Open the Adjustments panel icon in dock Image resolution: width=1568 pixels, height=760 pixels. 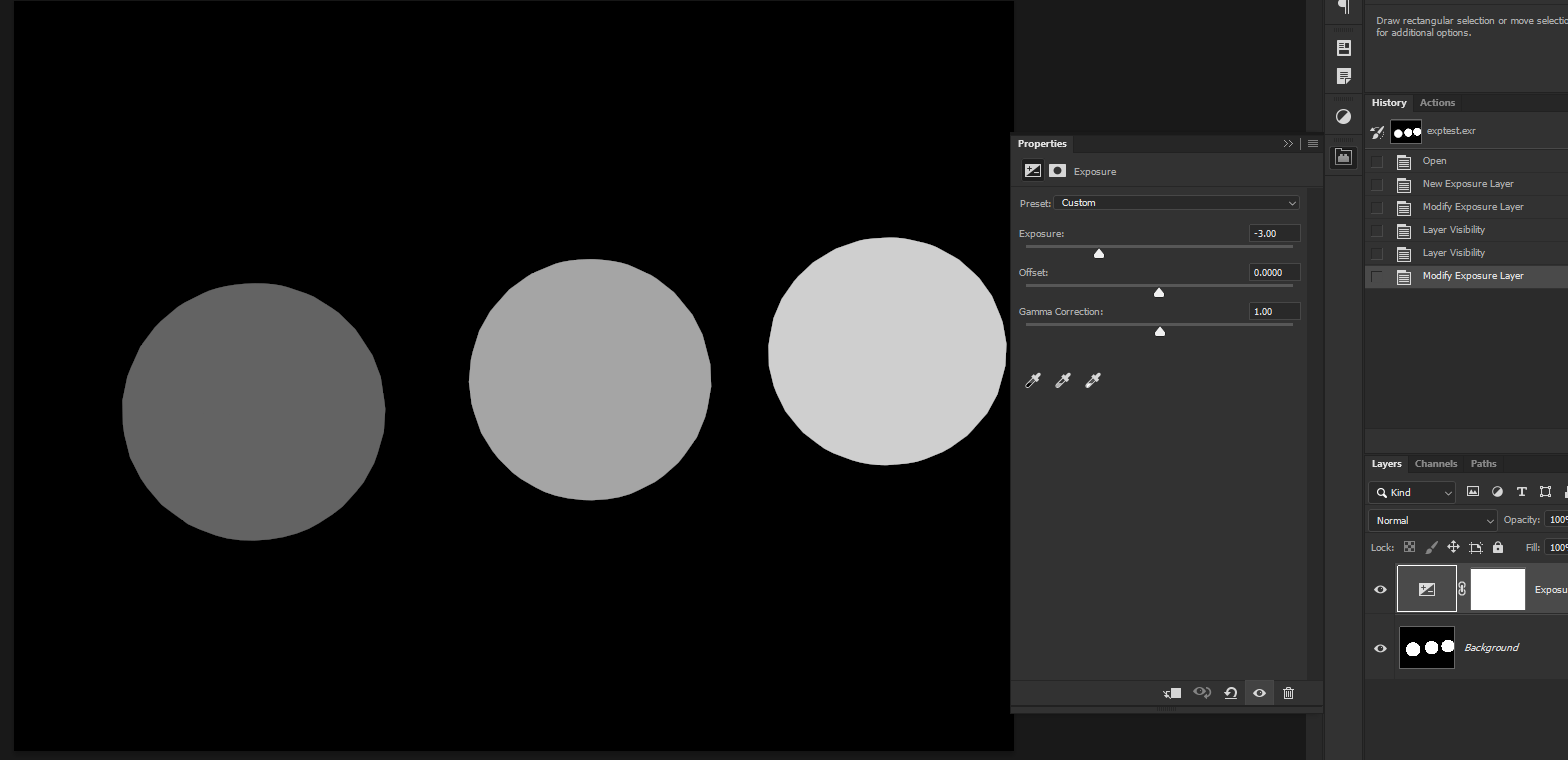pyautogui.click(x=1344, y=117)
